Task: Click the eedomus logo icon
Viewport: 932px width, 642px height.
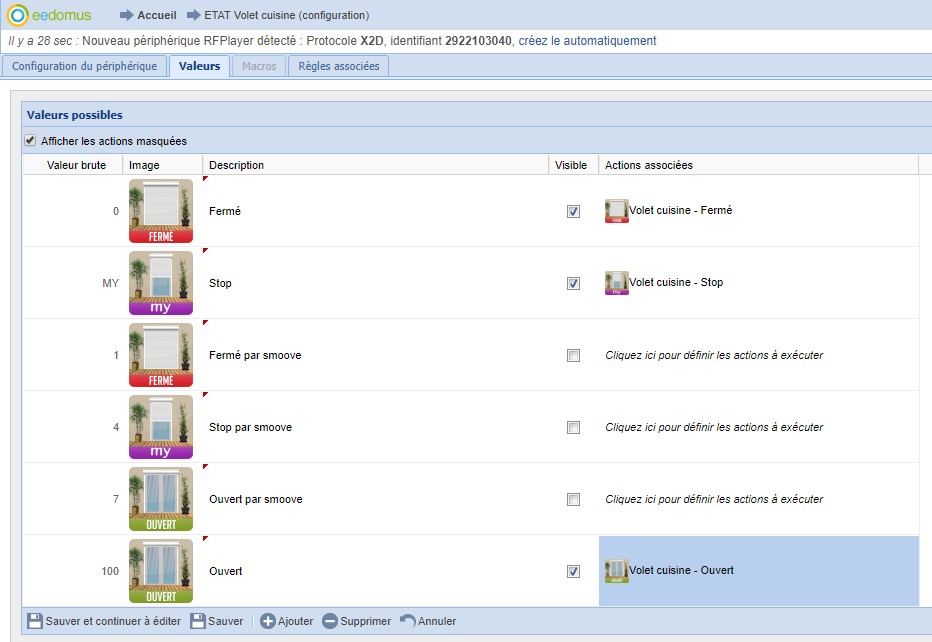Action: (x=19, y=15)
